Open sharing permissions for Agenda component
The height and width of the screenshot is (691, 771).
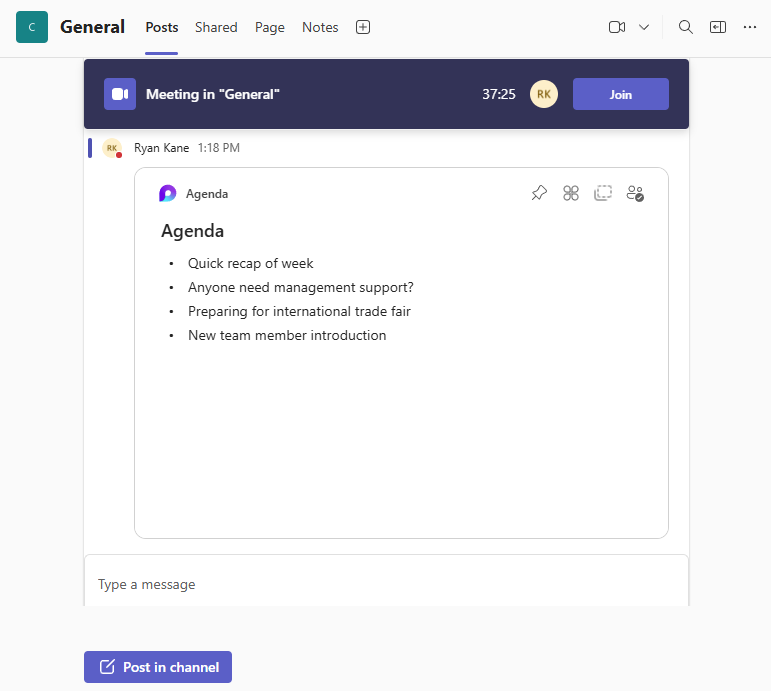point(635,193)
